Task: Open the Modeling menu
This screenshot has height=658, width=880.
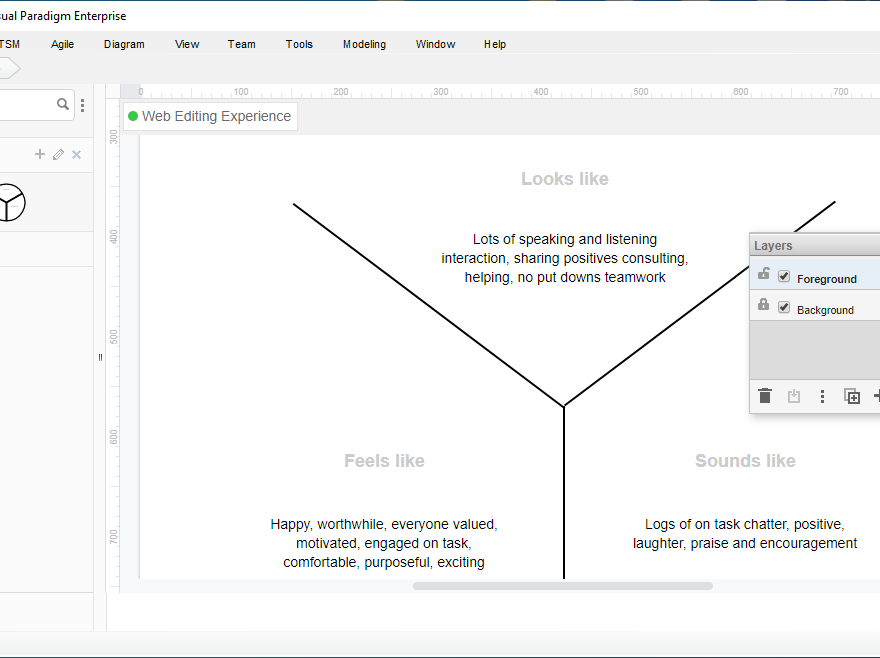Action: click(x=364, y=44)
